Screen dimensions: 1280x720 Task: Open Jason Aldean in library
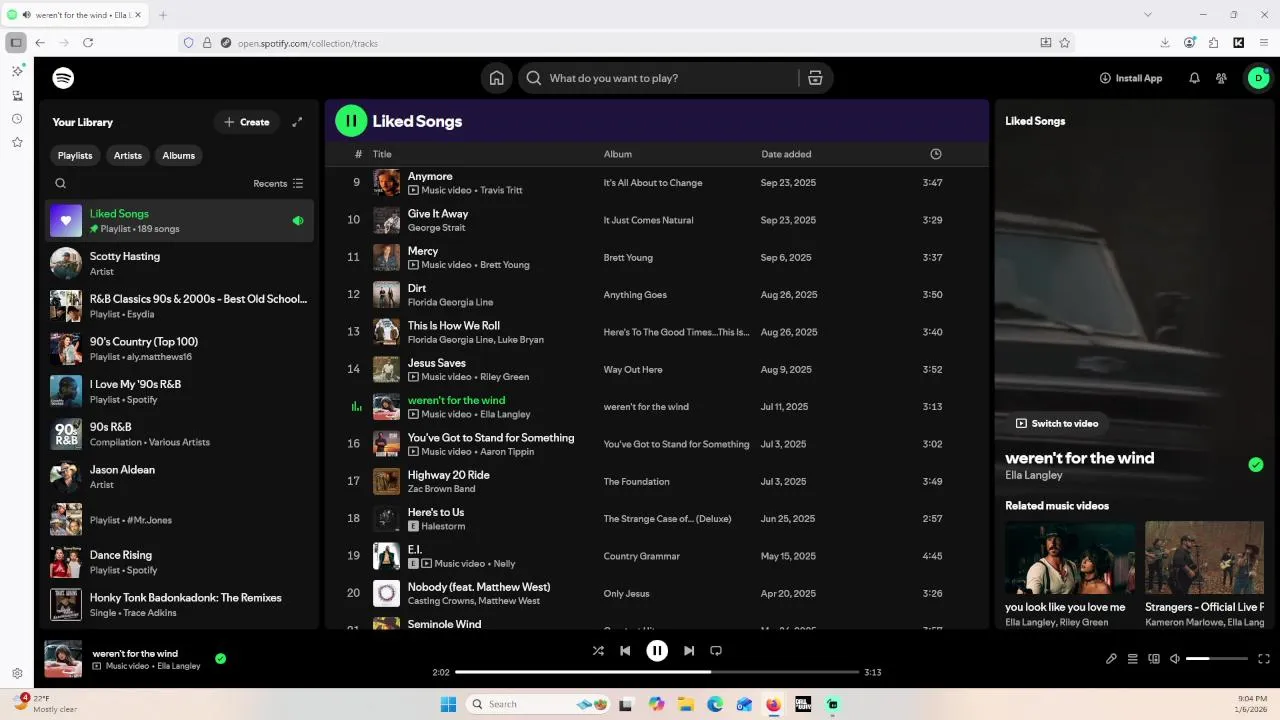point(180,476)
